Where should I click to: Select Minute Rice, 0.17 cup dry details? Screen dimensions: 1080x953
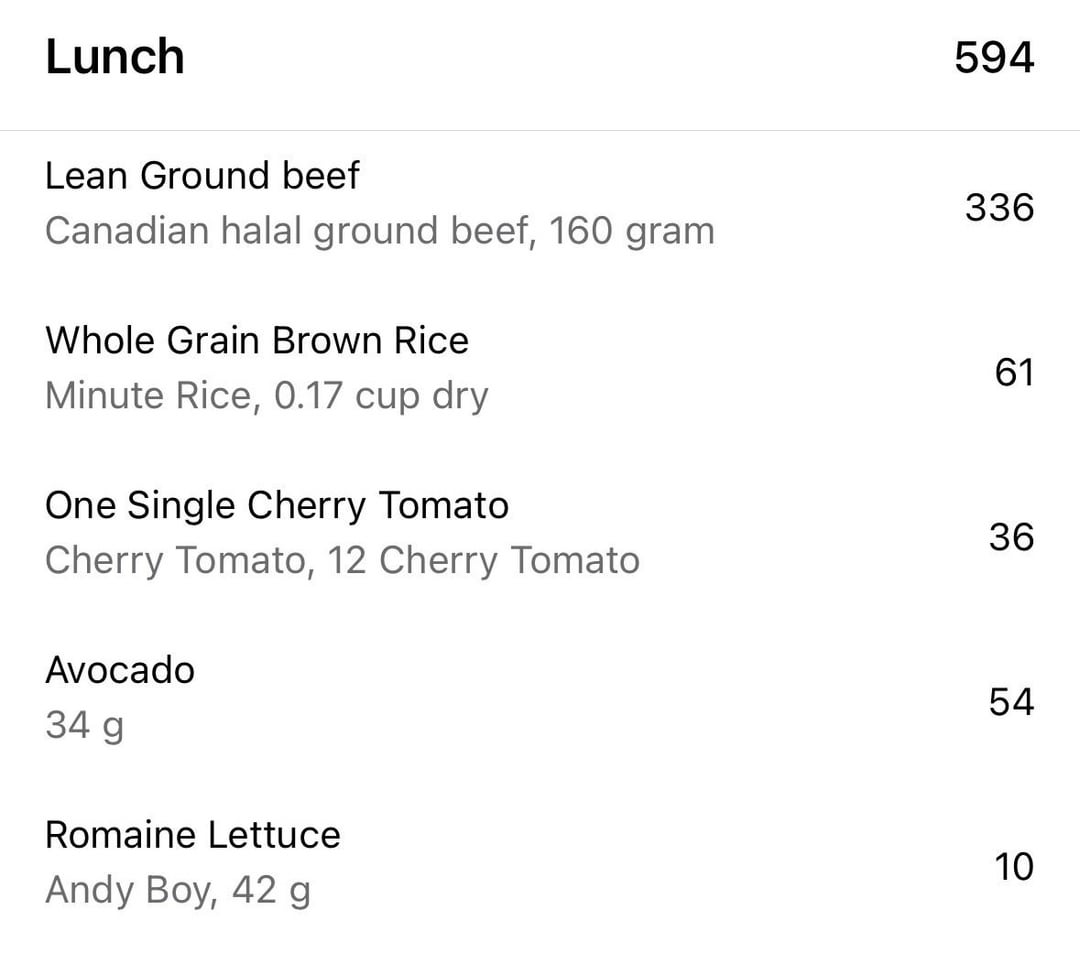pyautogui.click(x=267, y=396)
